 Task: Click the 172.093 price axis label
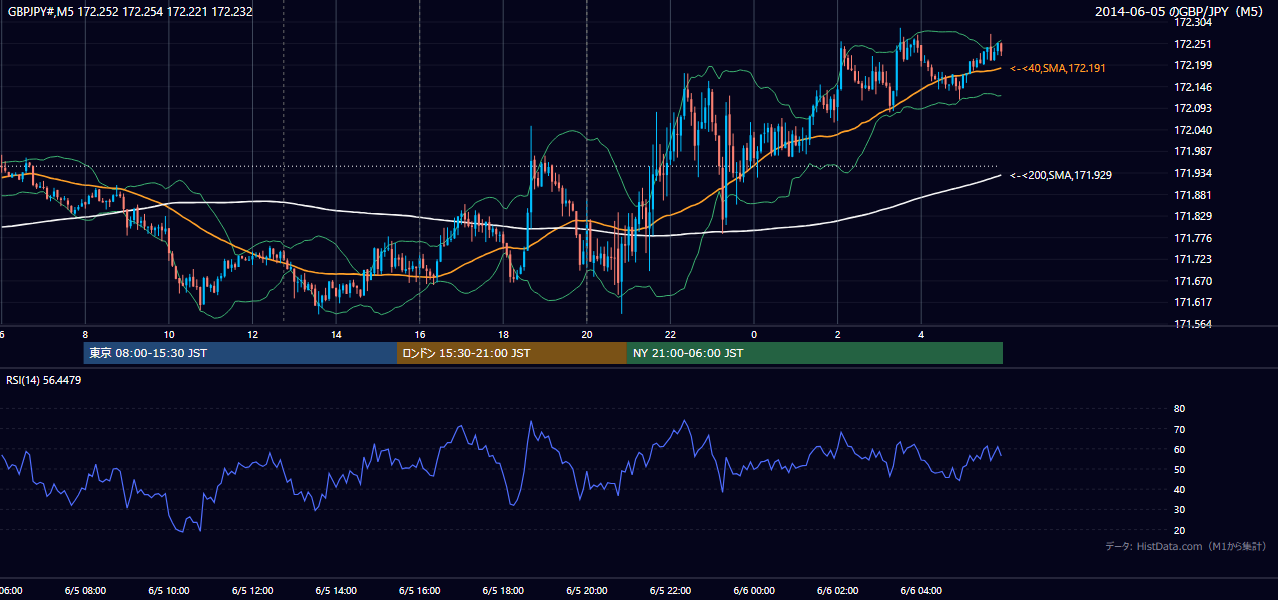point(1192,109)
